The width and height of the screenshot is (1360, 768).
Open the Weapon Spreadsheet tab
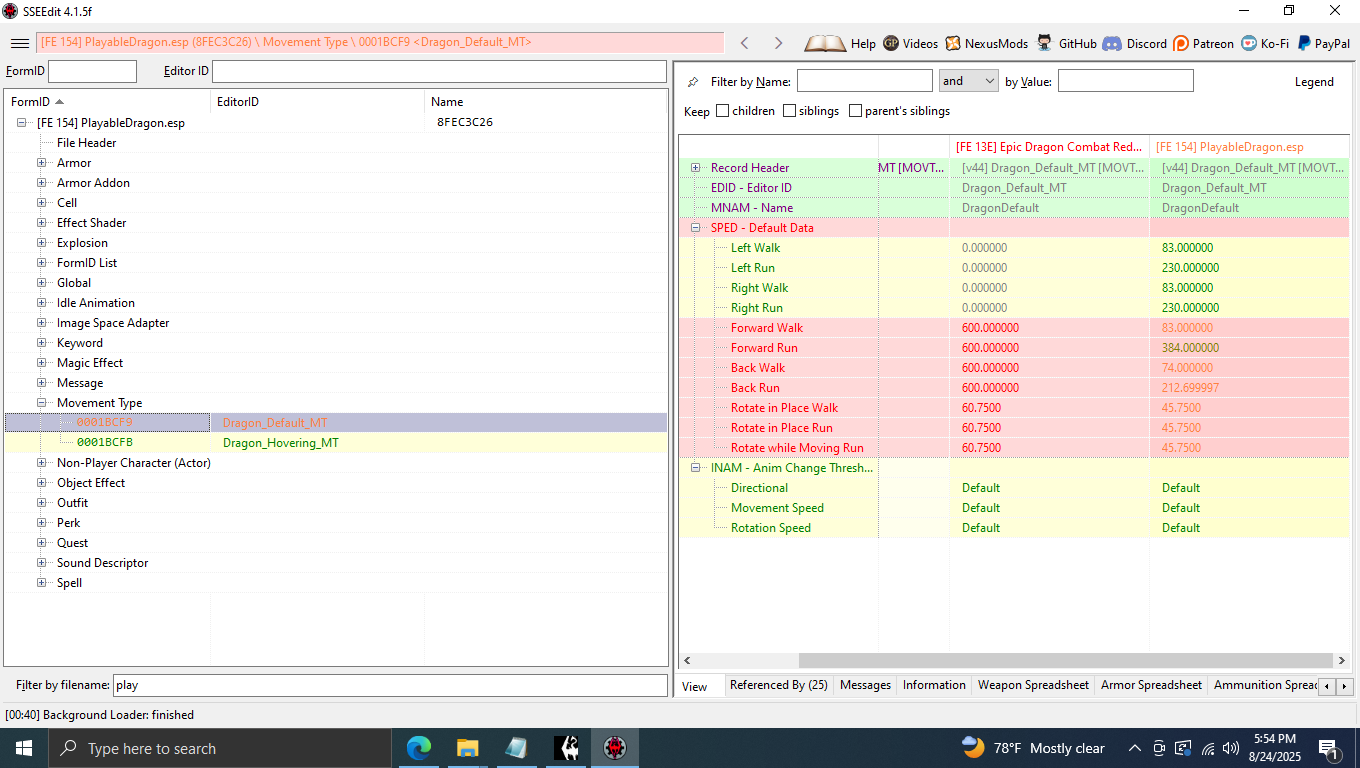click(1032, 685)
